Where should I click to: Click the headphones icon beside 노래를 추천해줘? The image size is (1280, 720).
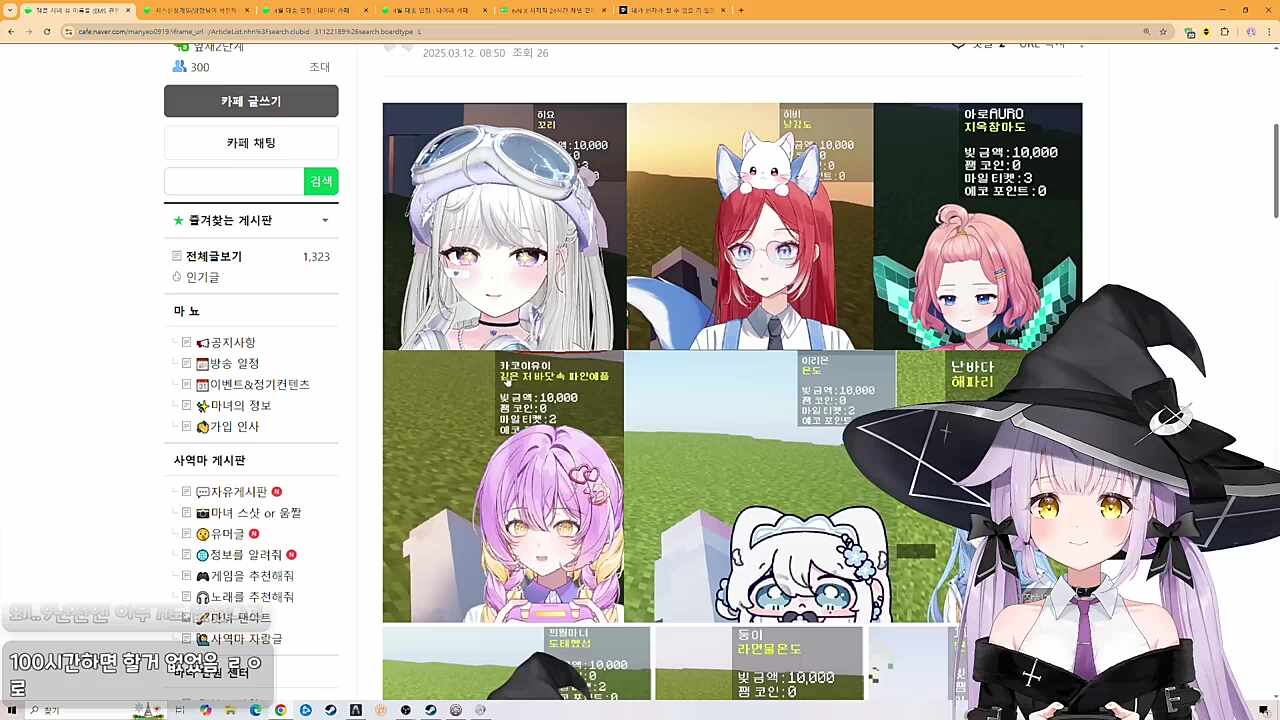[x=203, y=597]
